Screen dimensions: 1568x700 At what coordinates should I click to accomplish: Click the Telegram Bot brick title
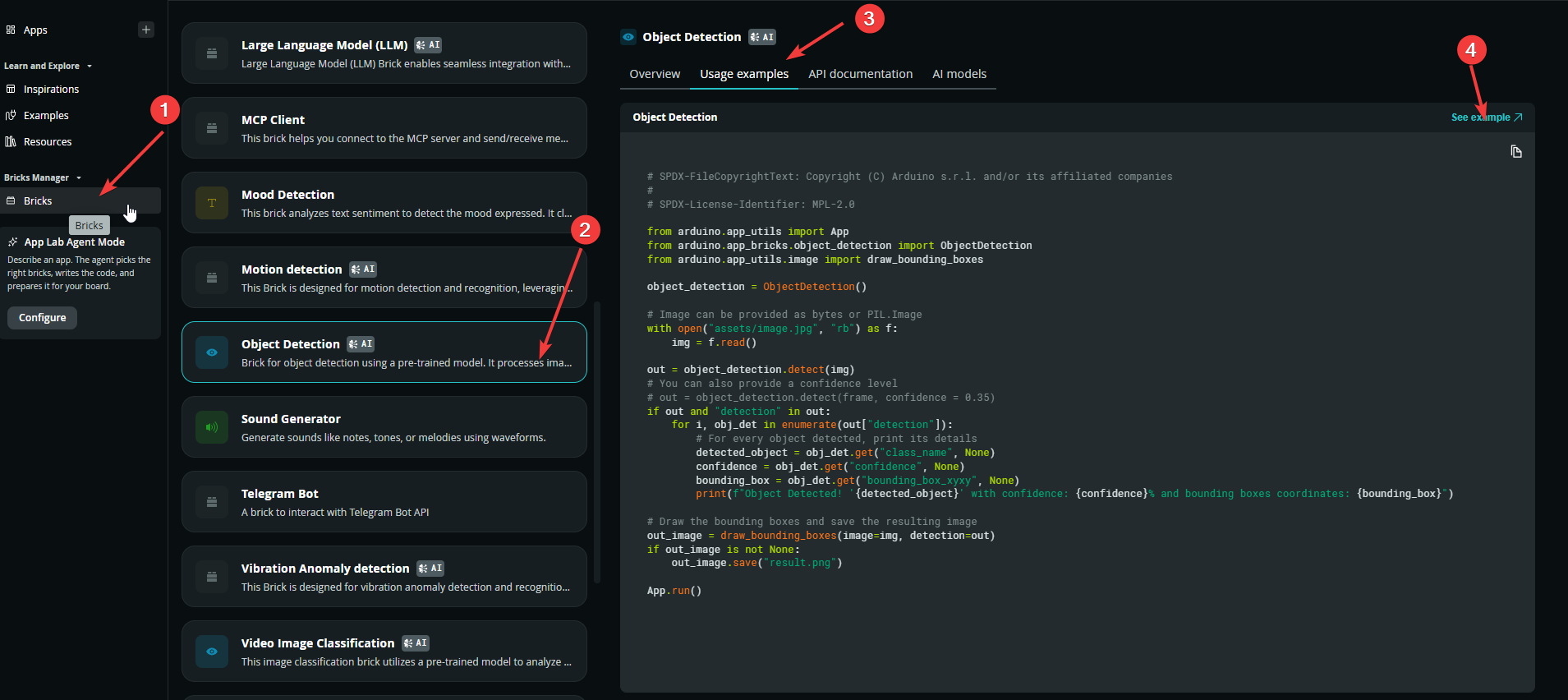[279, 494]
